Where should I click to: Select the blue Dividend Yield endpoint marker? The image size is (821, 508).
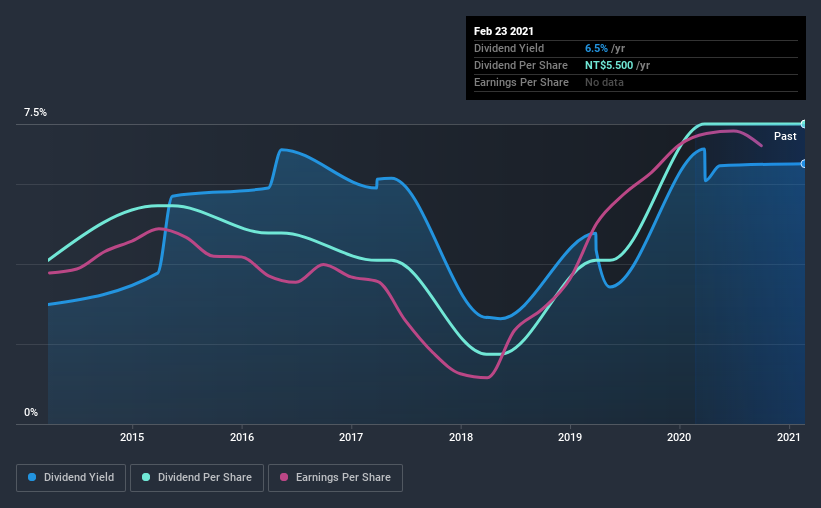pos(804,164)
